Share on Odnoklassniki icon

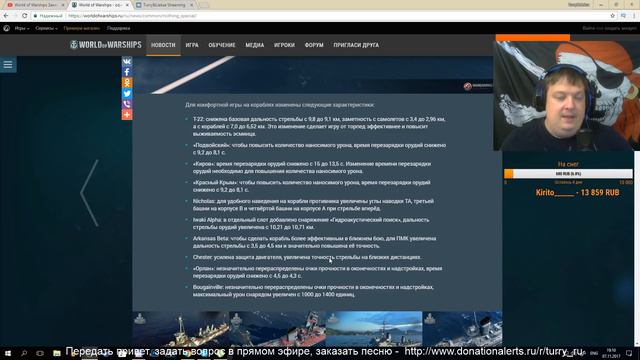(x=127, y=83)
